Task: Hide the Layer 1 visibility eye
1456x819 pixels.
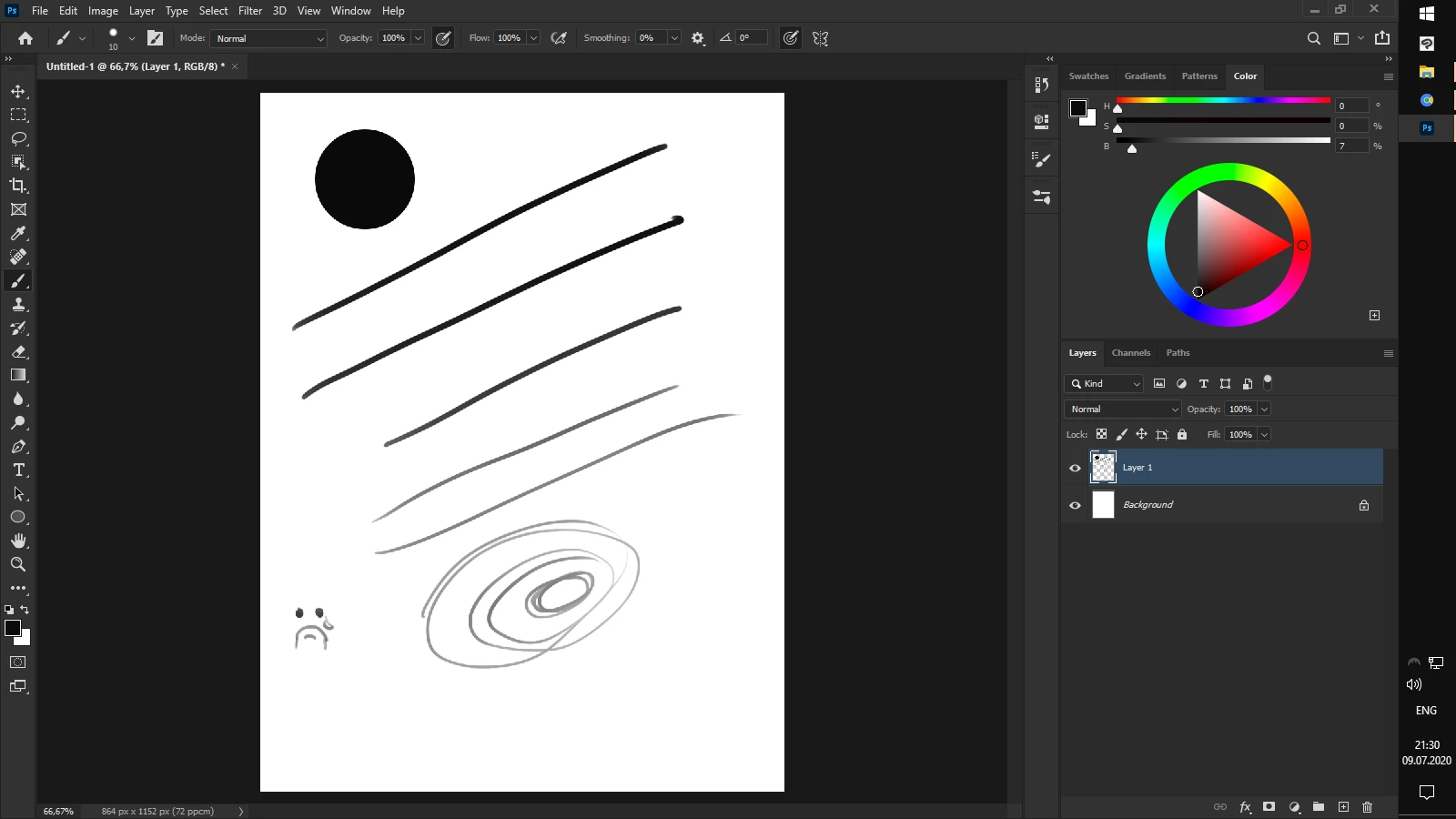Action: click(1075, 468)
